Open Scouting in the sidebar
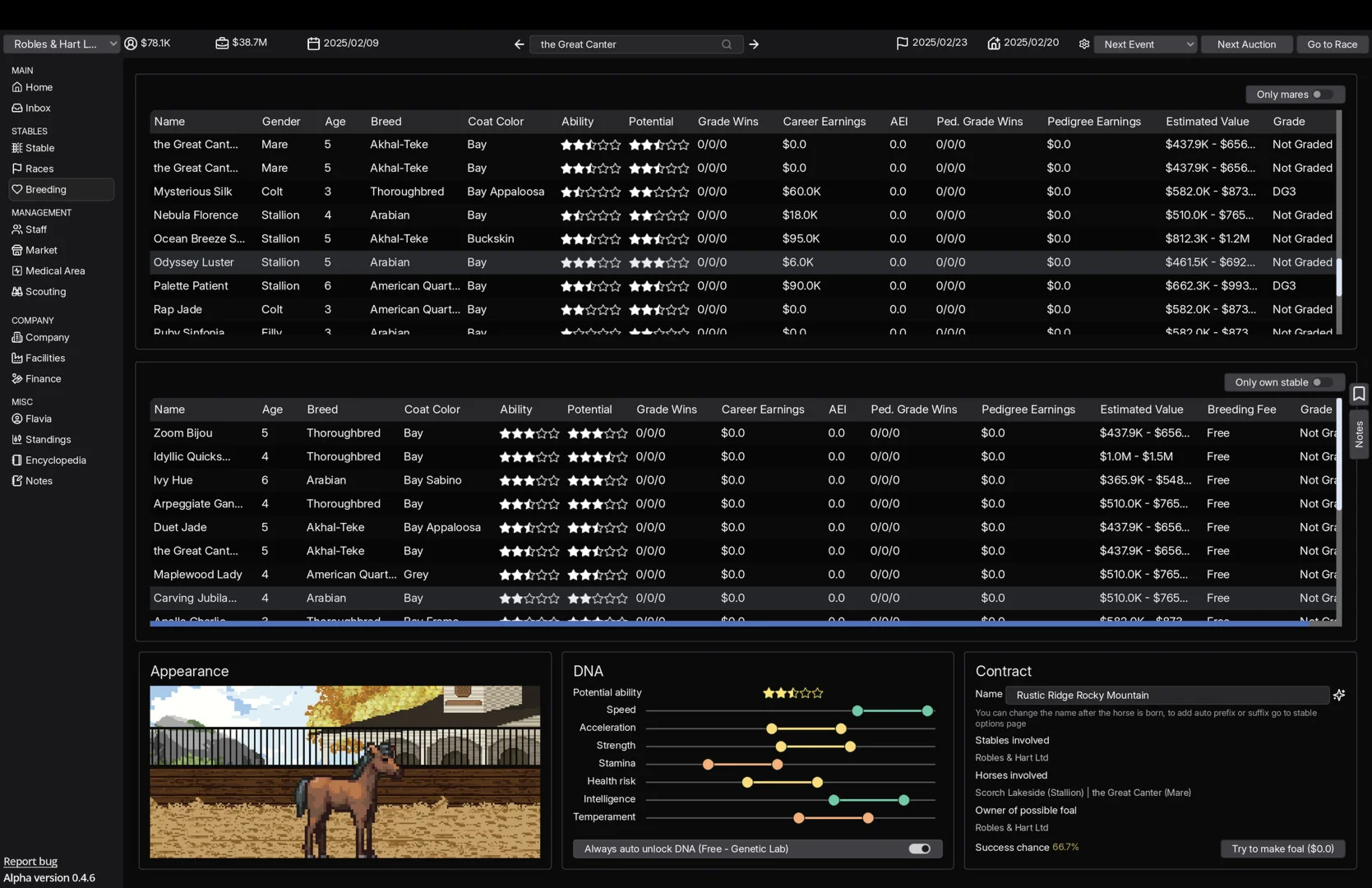The height and width of the screenshot is (888, 1372). (x=45, y=292)
